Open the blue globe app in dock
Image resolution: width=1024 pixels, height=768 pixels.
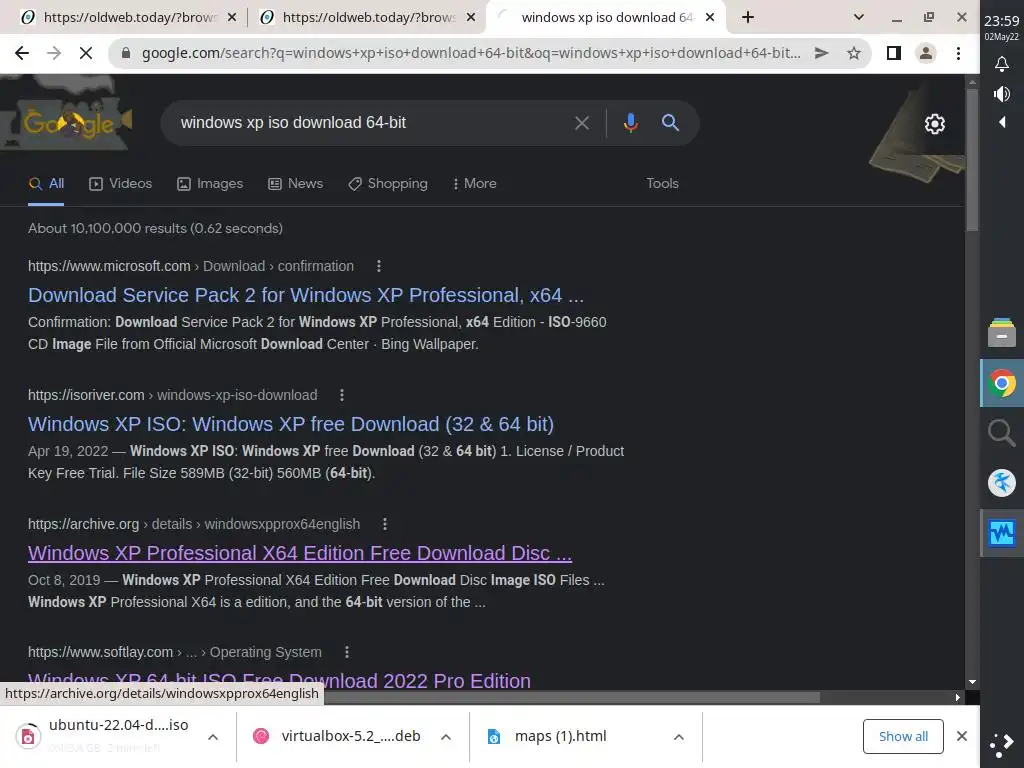pyautogui.click(x=1002, y=483)
